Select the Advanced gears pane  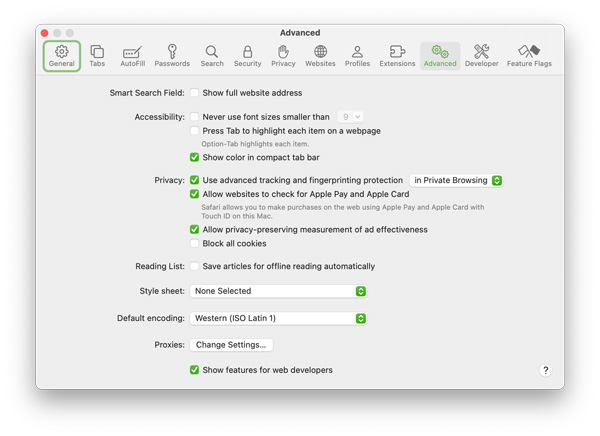click(440, 56)
